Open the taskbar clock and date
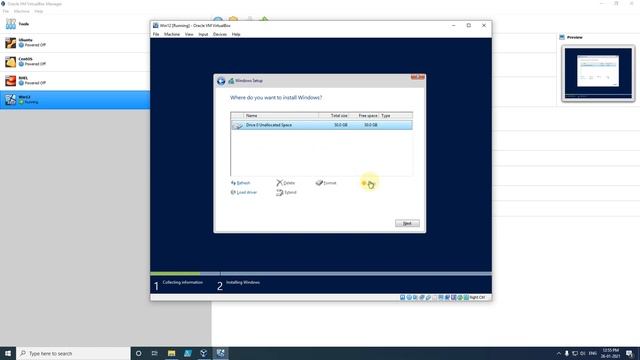 (x=611, y=353)
